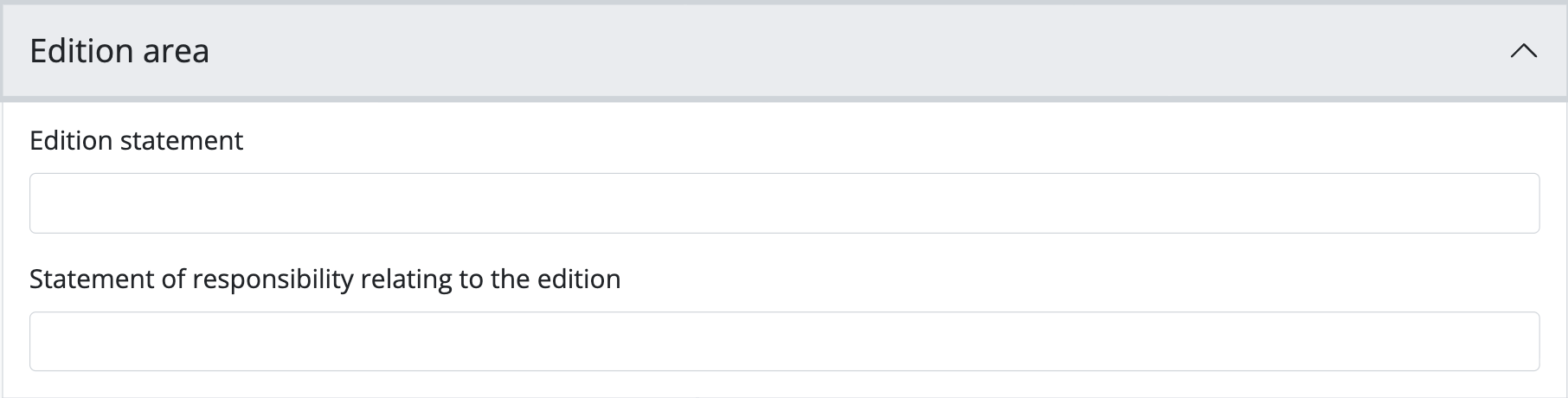This screenshot has height=398, width=1568.
Task: Place cursor in responsibility relating to edition field
Action: 784,342
